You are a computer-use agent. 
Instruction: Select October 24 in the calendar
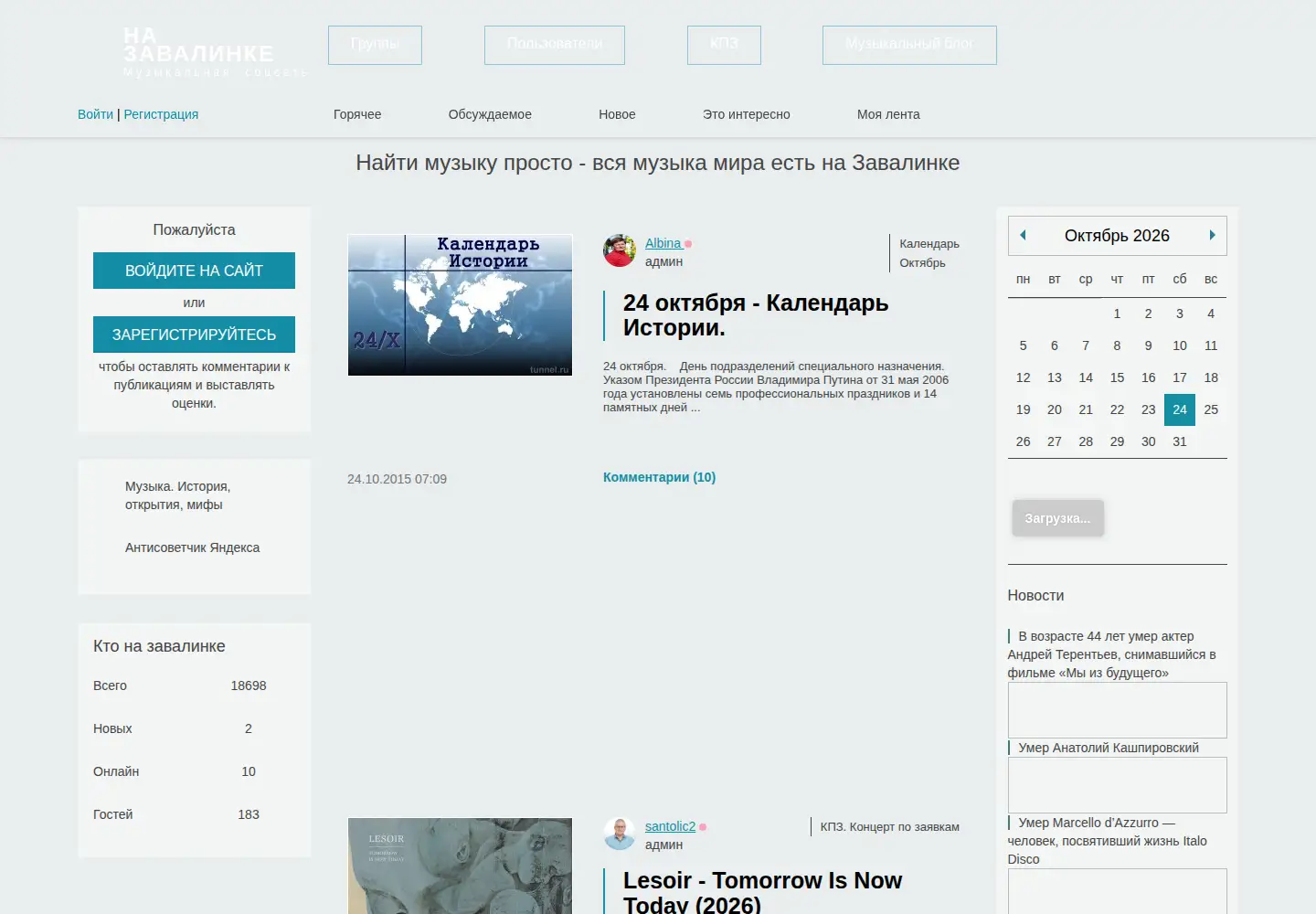click(x=1180, y=409)
